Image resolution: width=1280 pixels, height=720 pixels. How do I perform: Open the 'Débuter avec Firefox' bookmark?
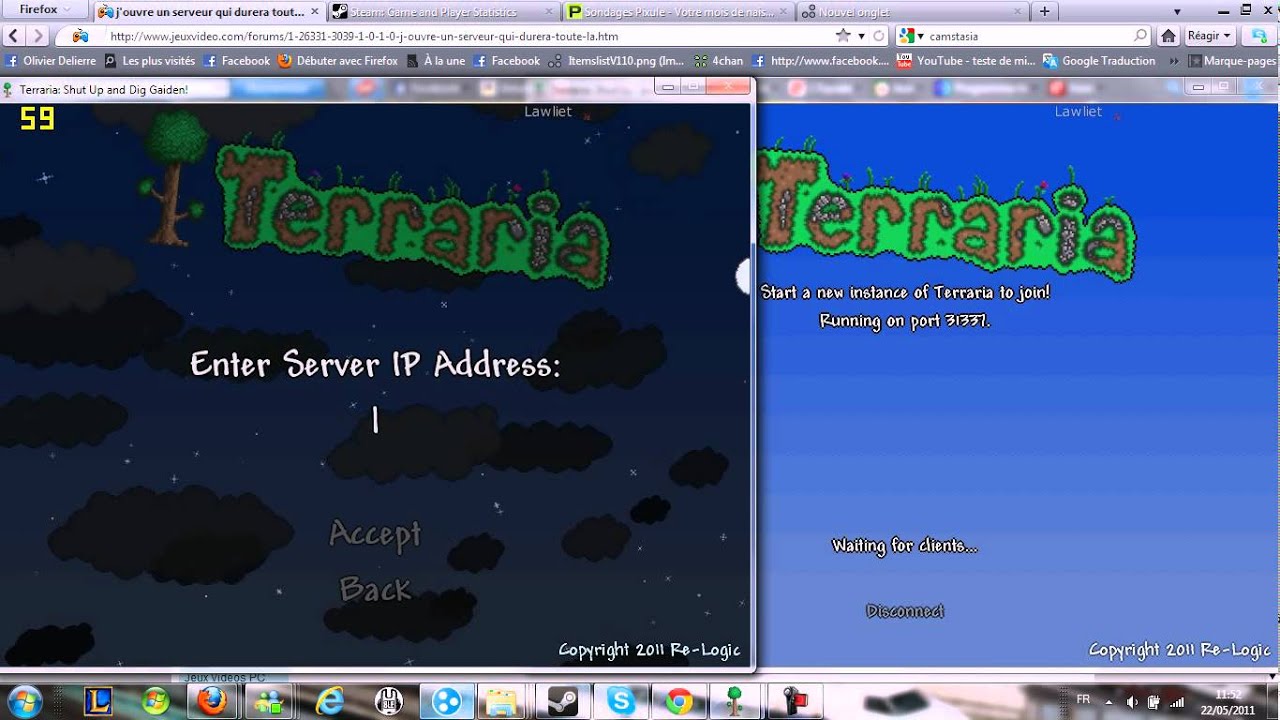pos(337,61)
